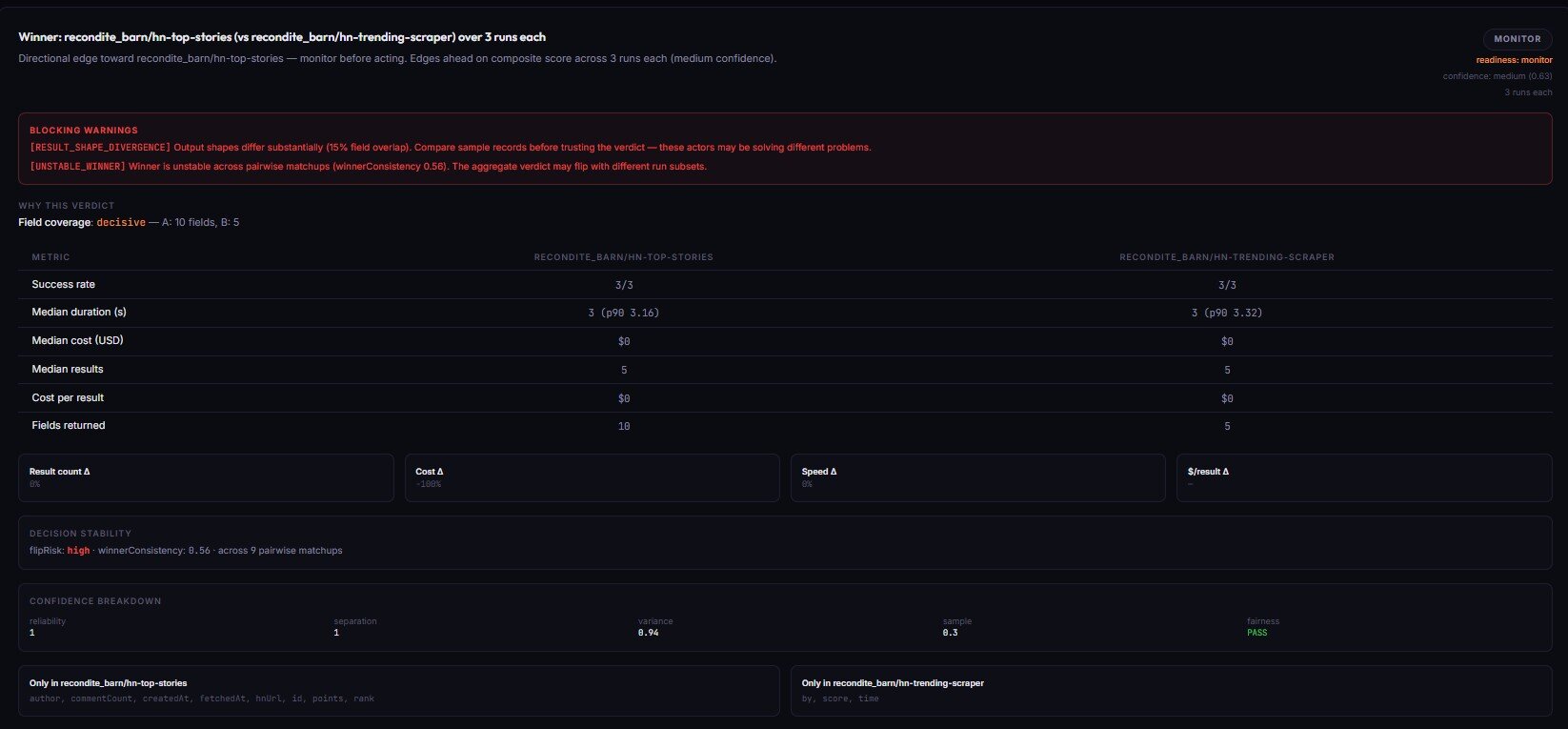1568x729 pixels.
Task: Select the Fields returned row label
Action: pyautogui.click(x=69, y=426)
